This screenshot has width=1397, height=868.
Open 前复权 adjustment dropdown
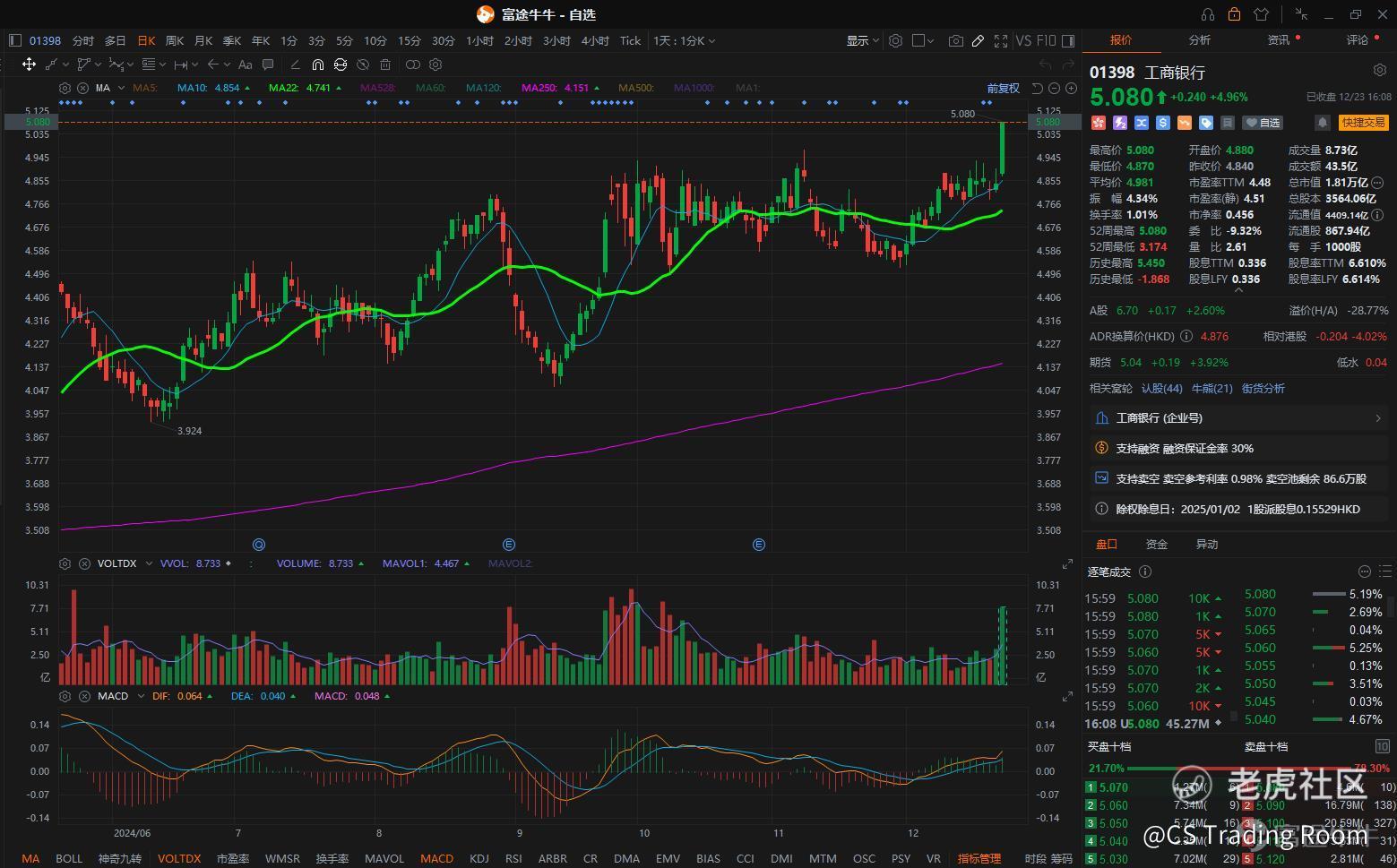[x=1003, y=88]
